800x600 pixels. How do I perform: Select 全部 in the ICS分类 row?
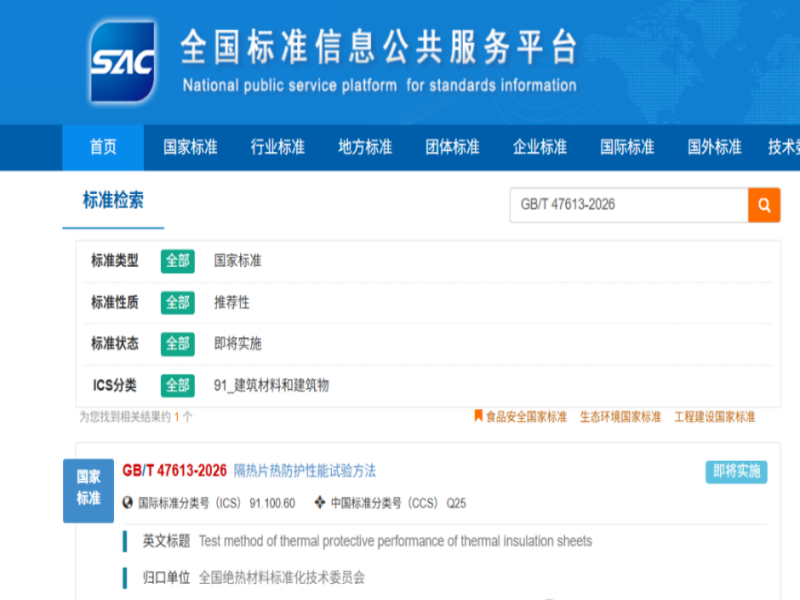178,385
